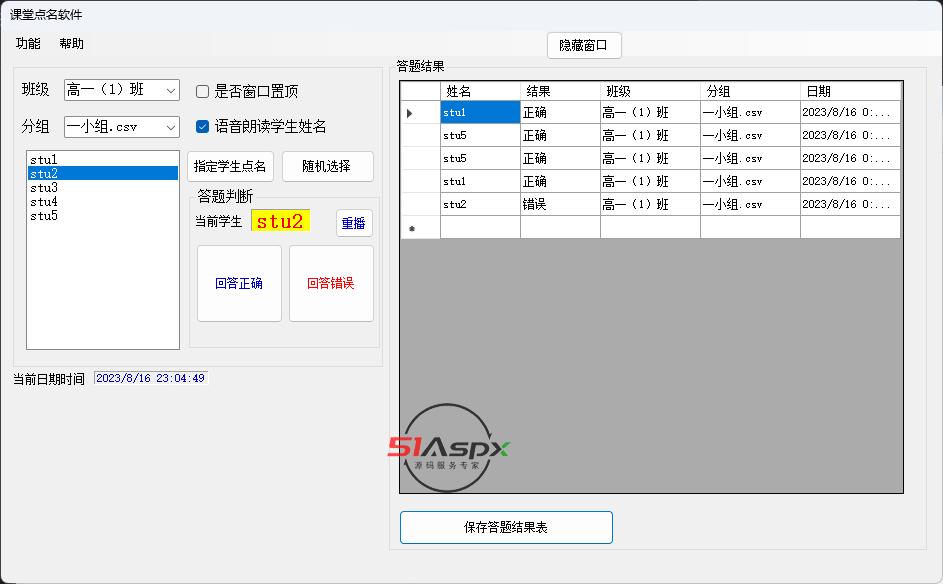943x584 pixels.
Task: Sort by the 姓名 column header
Action: 480,91
